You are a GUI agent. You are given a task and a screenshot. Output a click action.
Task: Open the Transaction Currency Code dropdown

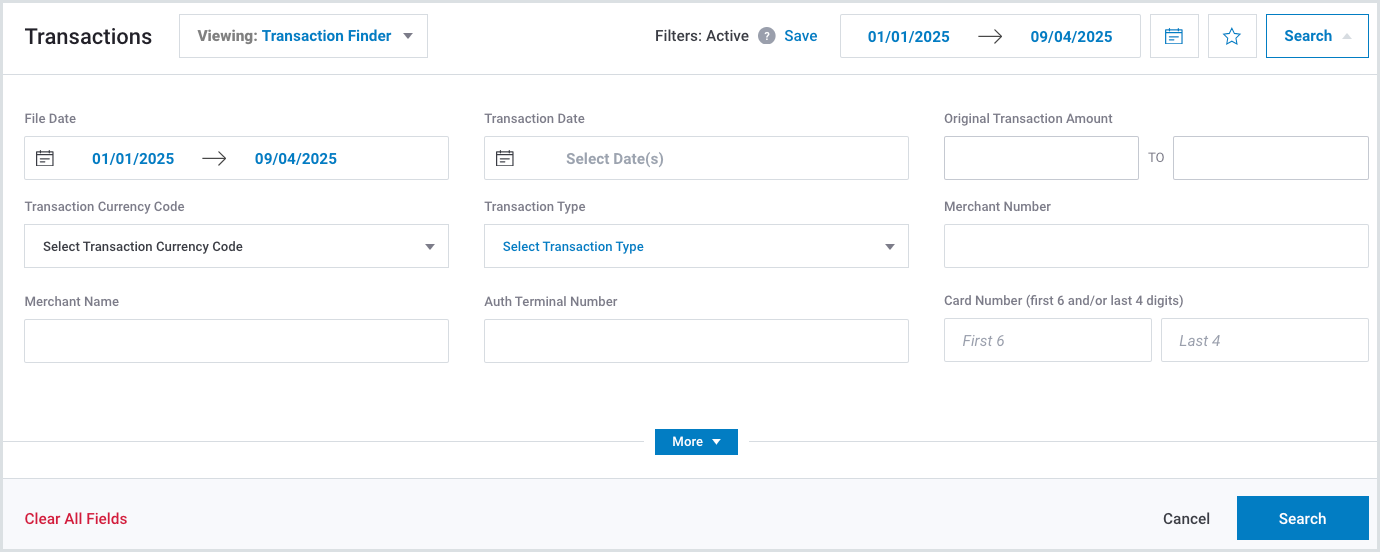click(x=236, y=246)
